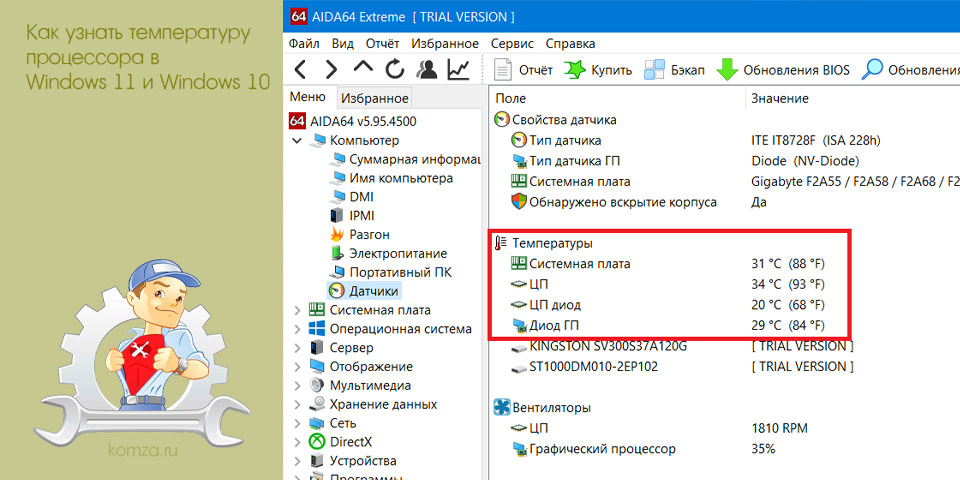Click the Бэкап toolbar button
The width and height of the screenshot is (960, 480).
675,70
